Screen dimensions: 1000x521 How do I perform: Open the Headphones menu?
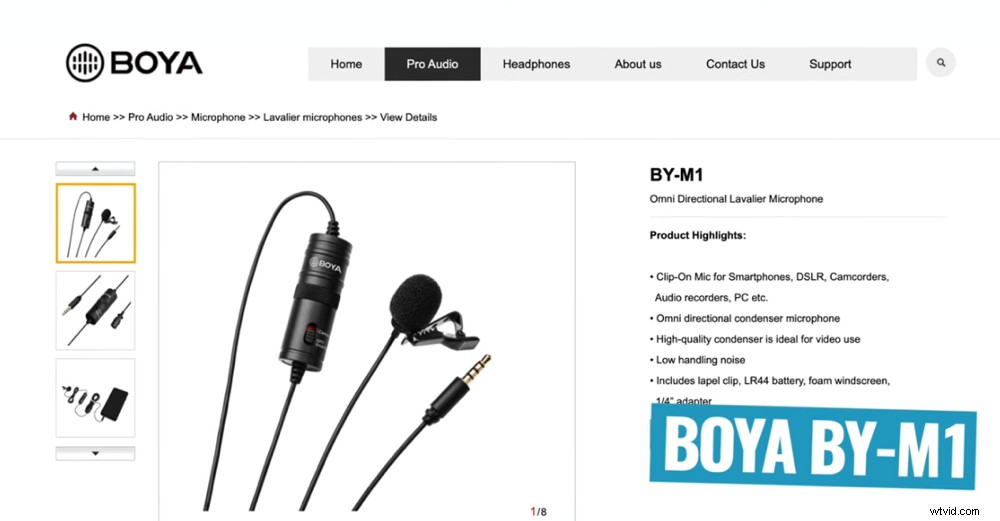point(536,64)
